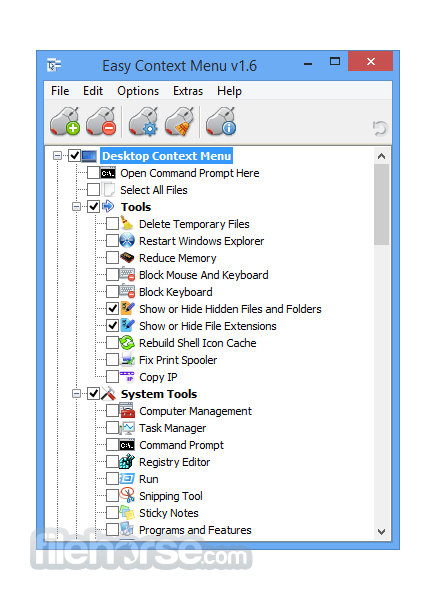Open the Help menu

229,91
